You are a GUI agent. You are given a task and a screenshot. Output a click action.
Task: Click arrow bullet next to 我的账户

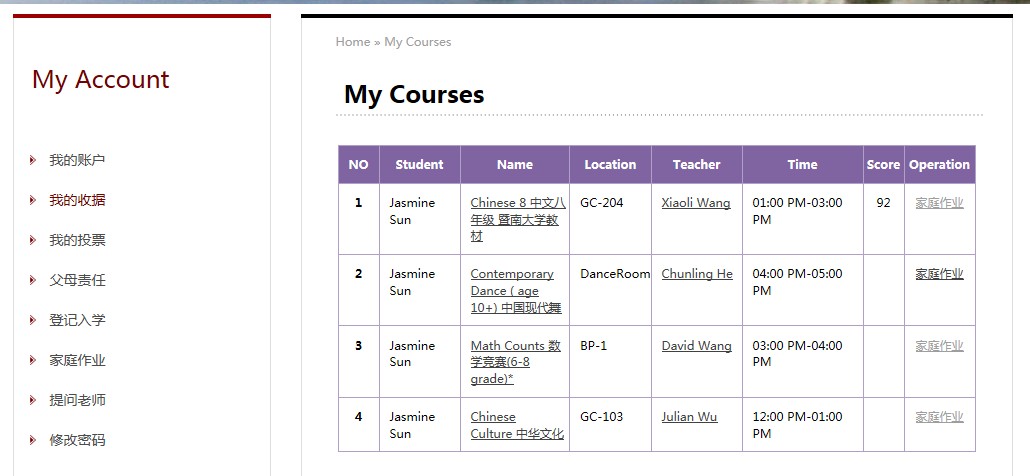pos(33,160)
